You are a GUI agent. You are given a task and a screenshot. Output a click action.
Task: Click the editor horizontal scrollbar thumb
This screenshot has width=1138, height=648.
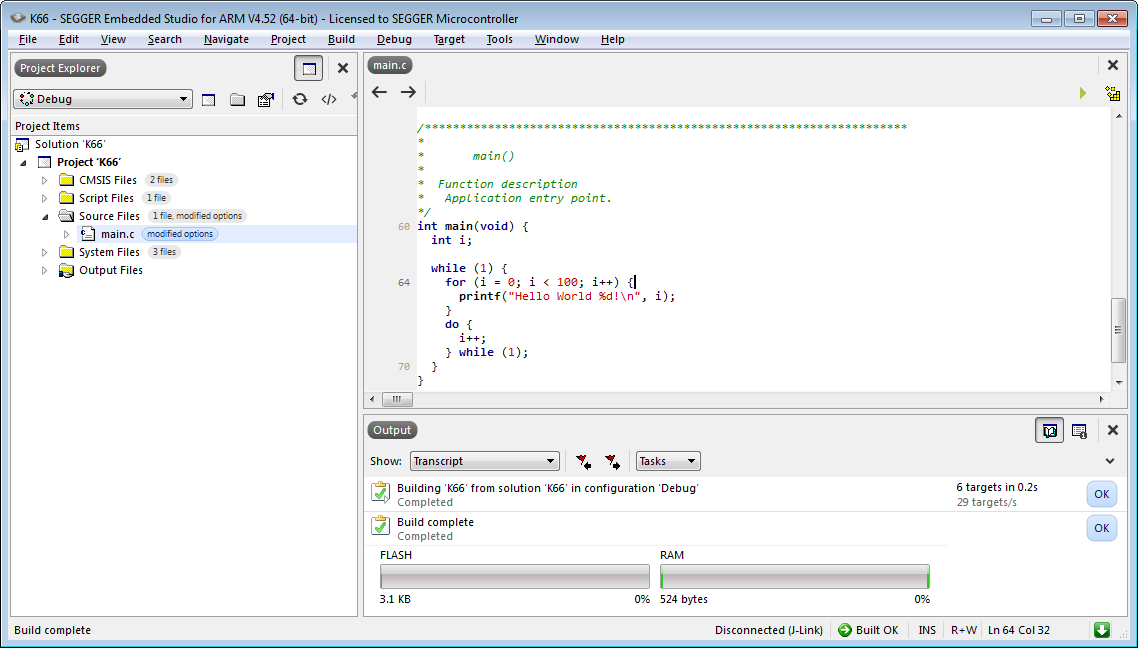tap(396, 399)
